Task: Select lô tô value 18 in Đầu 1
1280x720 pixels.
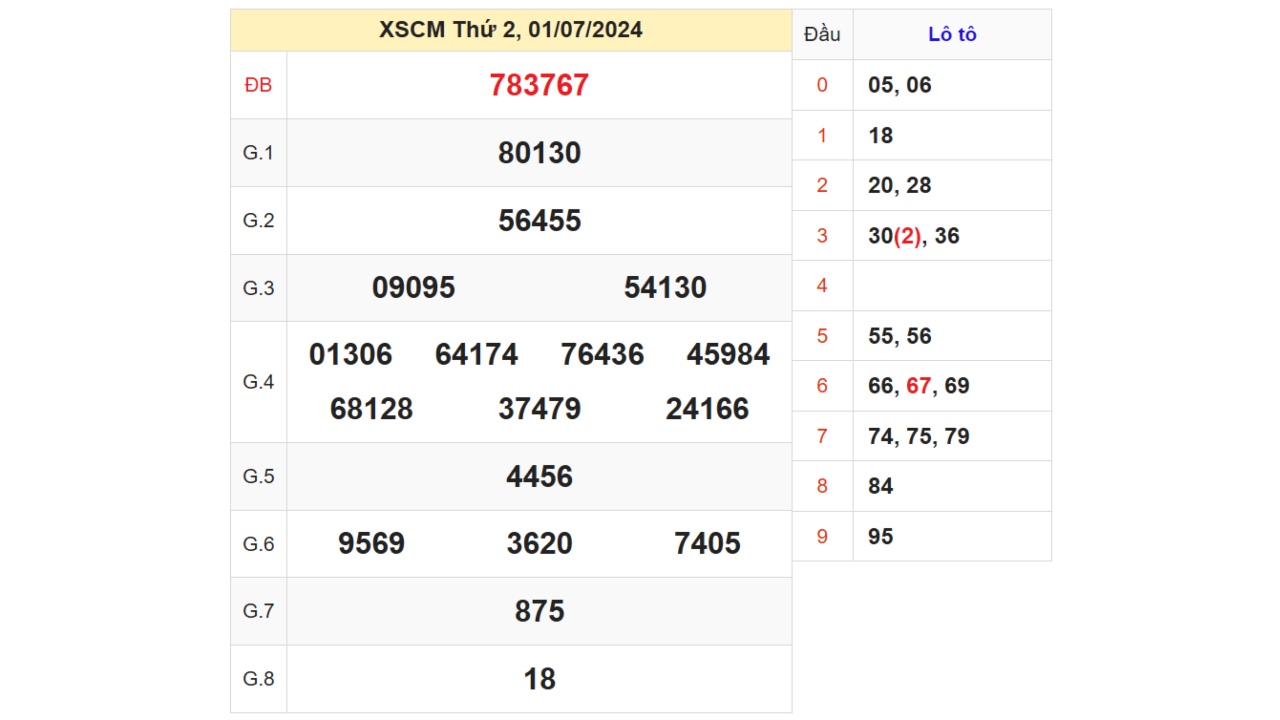Action: (x=881, y=136)
